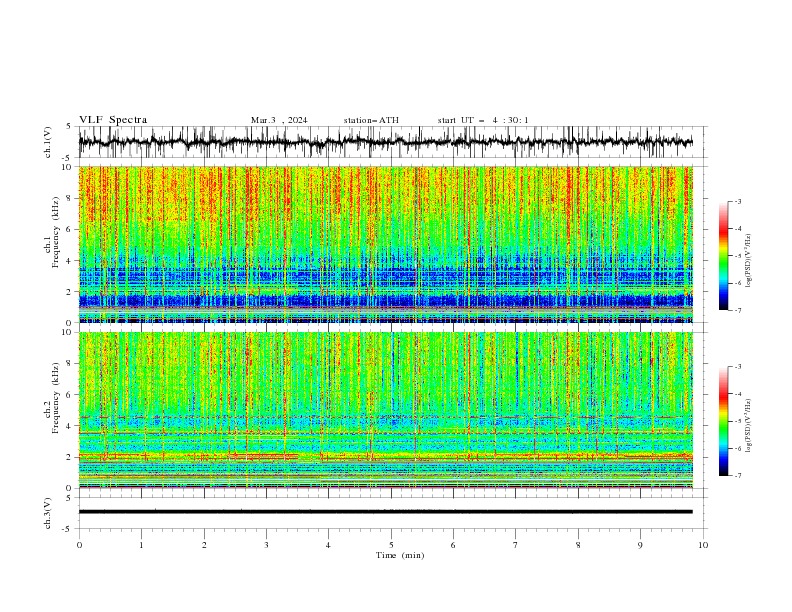Click the "Time (min)" x-axis label
The width and height of the screenshot is (792, 612).
[400, 555]
